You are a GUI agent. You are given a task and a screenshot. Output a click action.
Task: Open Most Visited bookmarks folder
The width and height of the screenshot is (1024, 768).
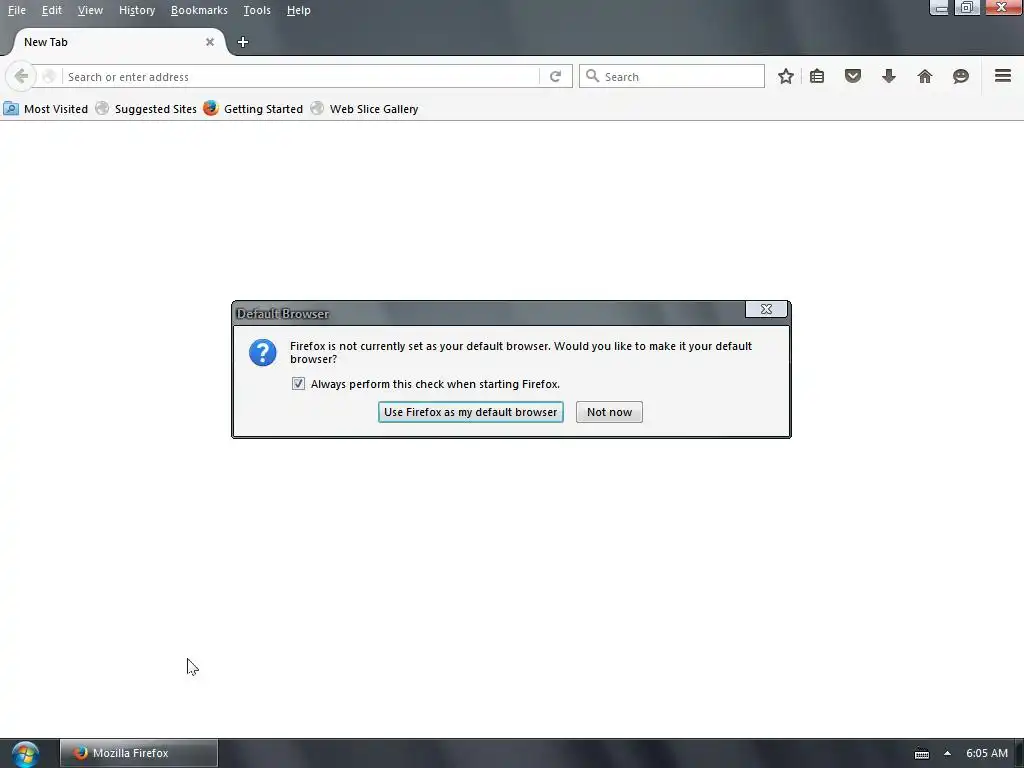[46, 109]
